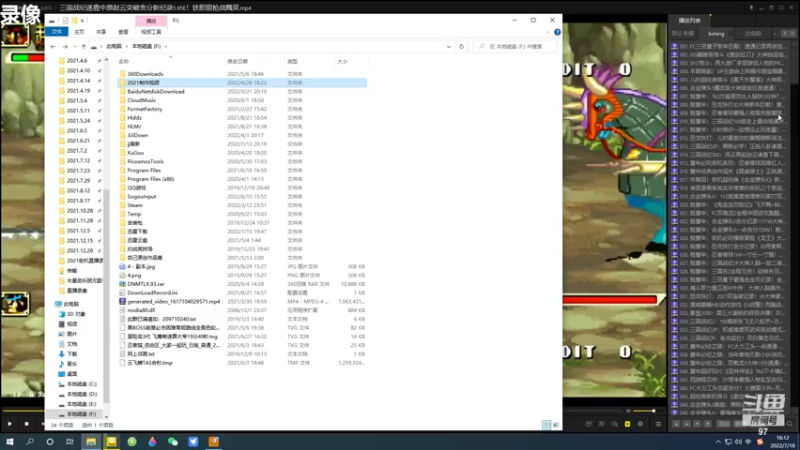
Task: Open the 视频工具 ribbon tab
Action: [x=151, y=32]
